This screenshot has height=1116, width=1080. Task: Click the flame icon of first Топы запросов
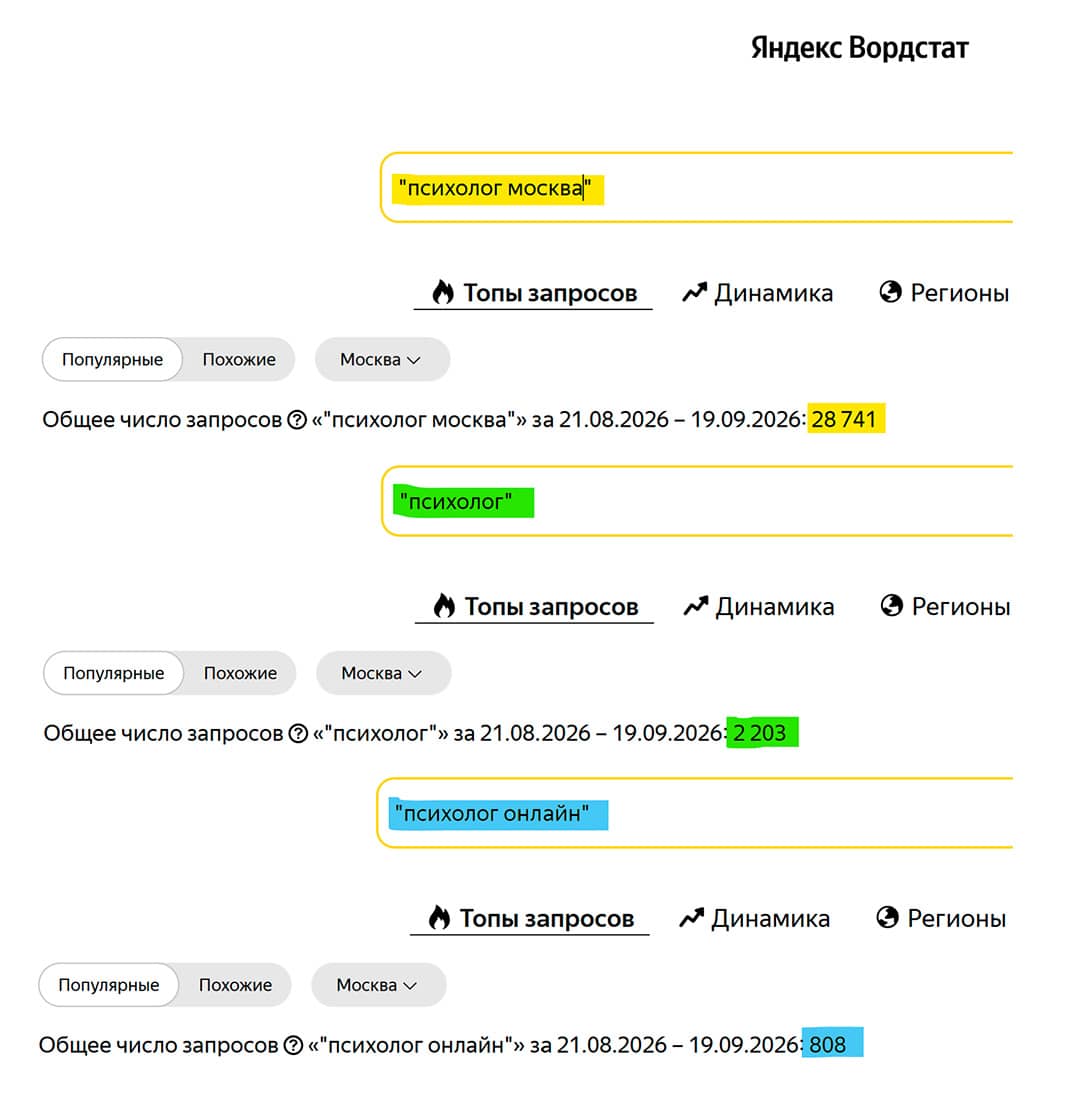point(443,292)
